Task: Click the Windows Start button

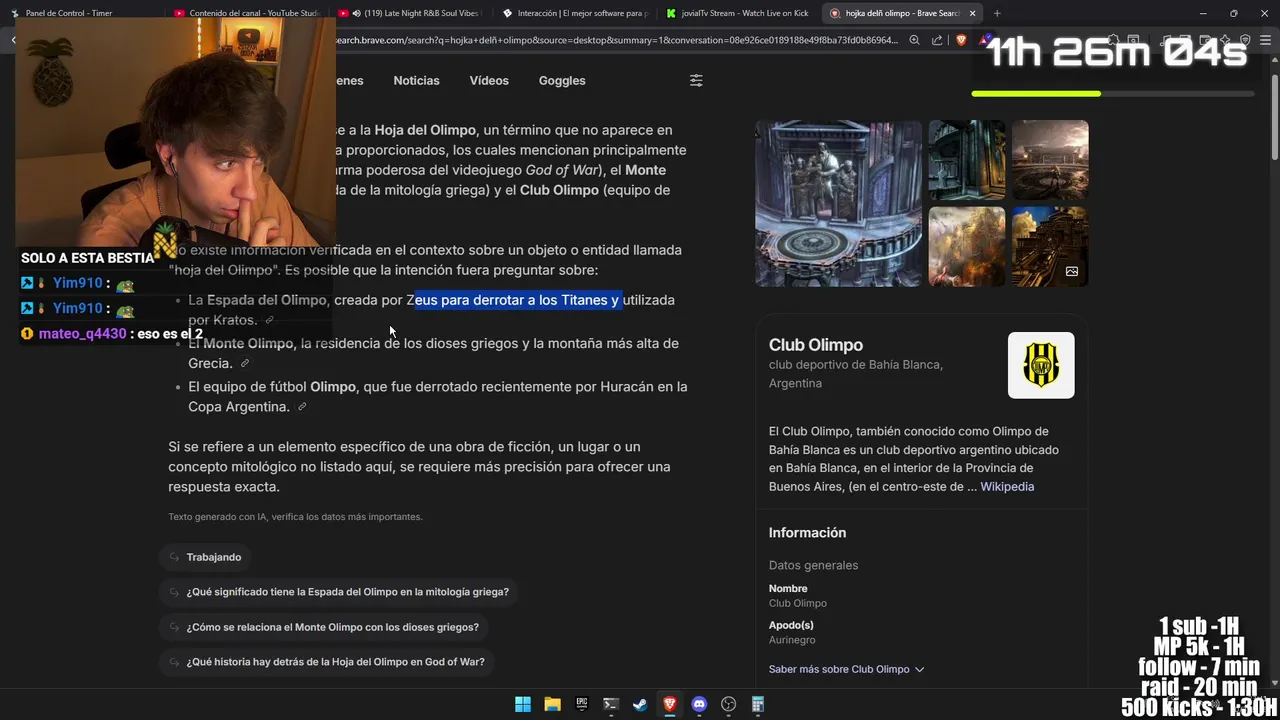Action: click(523, 704)
